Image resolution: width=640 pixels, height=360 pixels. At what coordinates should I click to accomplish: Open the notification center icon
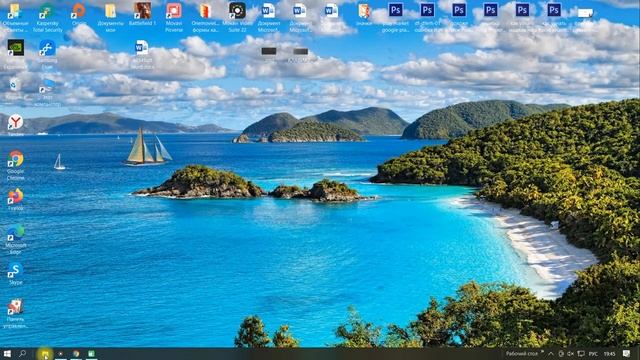click(x=627, y=353)
